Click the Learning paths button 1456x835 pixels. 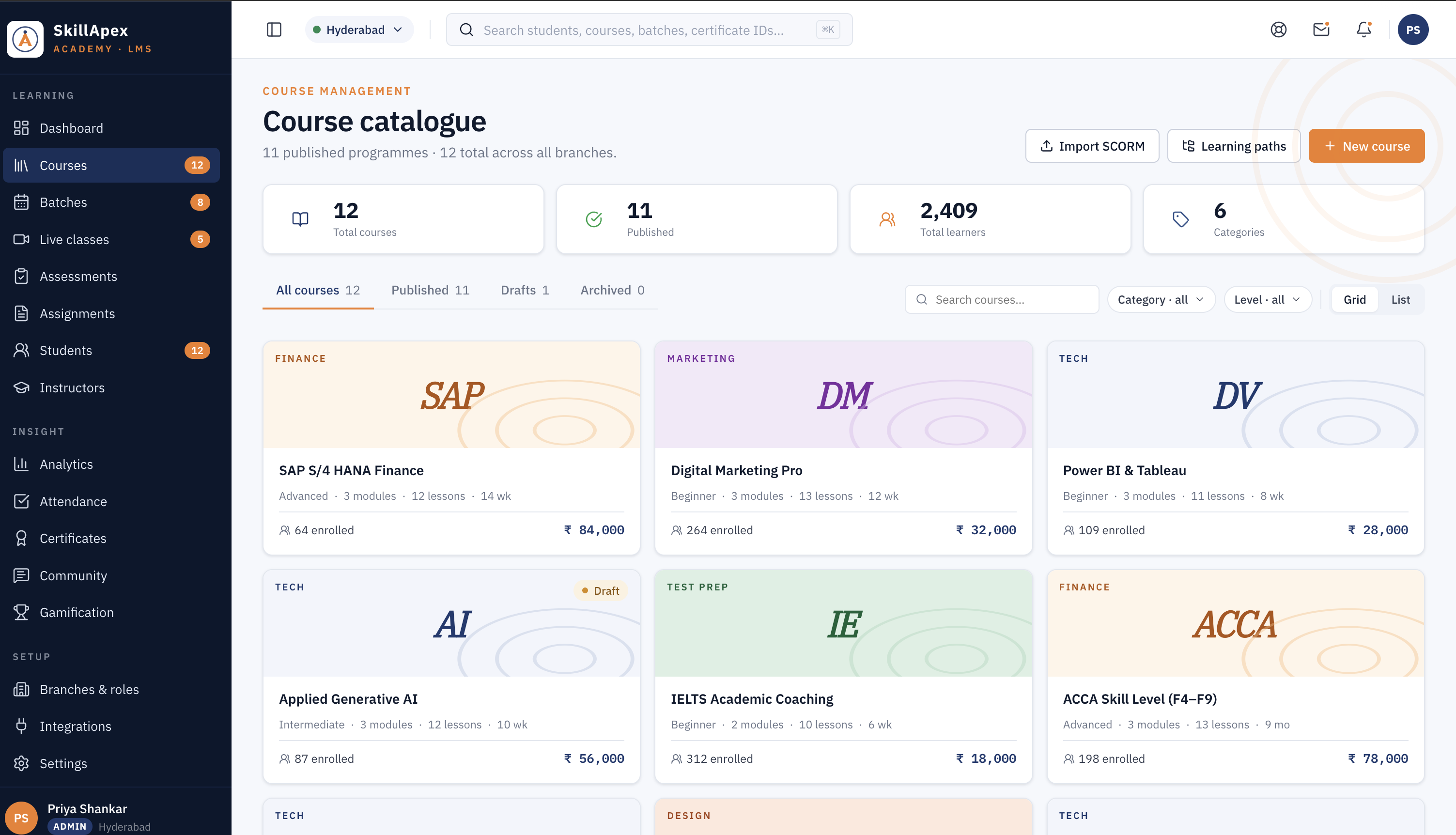pyautogui.click(x=1234, y=146)
